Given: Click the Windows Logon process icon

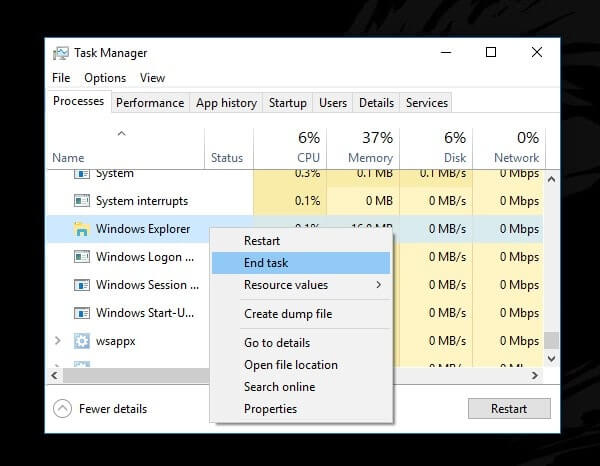Looking at the screenshot, I should click(82, 257).
